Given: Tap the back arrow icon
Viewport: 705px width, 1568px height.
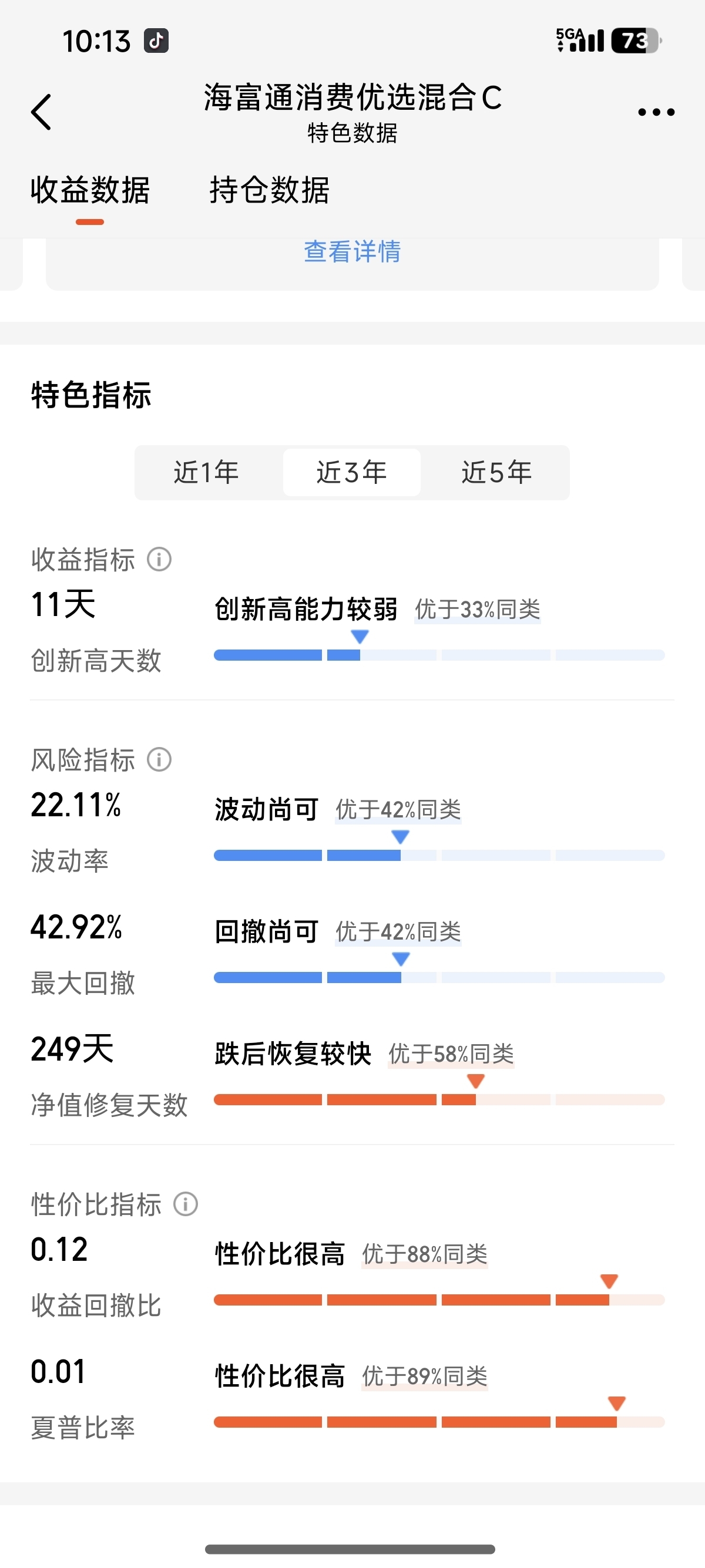Looking at the screenshot, I should 41,112.
